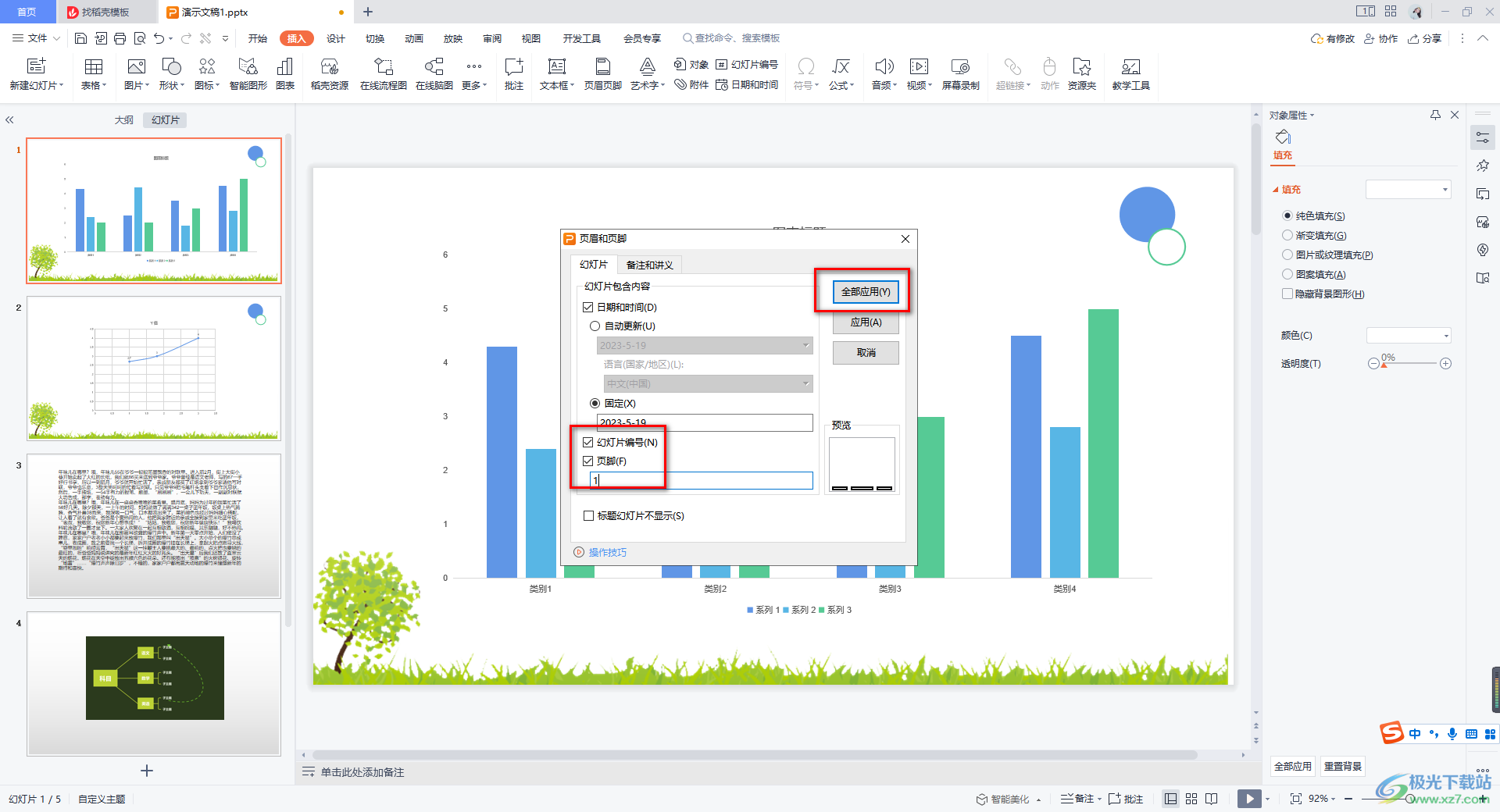The image size is (1500, 812).
Task: Open the language 中文(中国) dropdown
Action: [709, 383]
